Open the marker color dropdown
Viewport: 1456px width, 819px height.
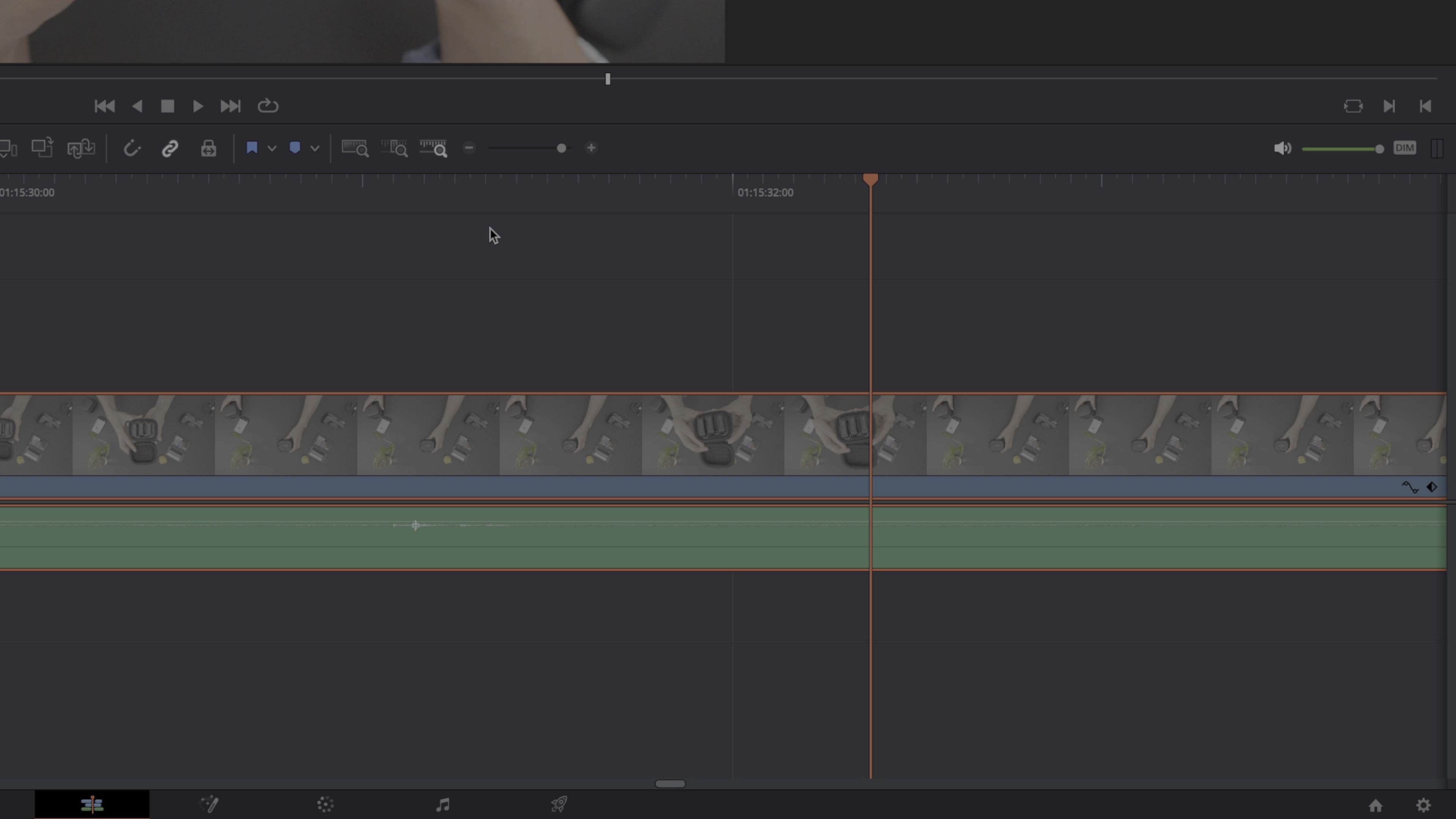(315, 148)
